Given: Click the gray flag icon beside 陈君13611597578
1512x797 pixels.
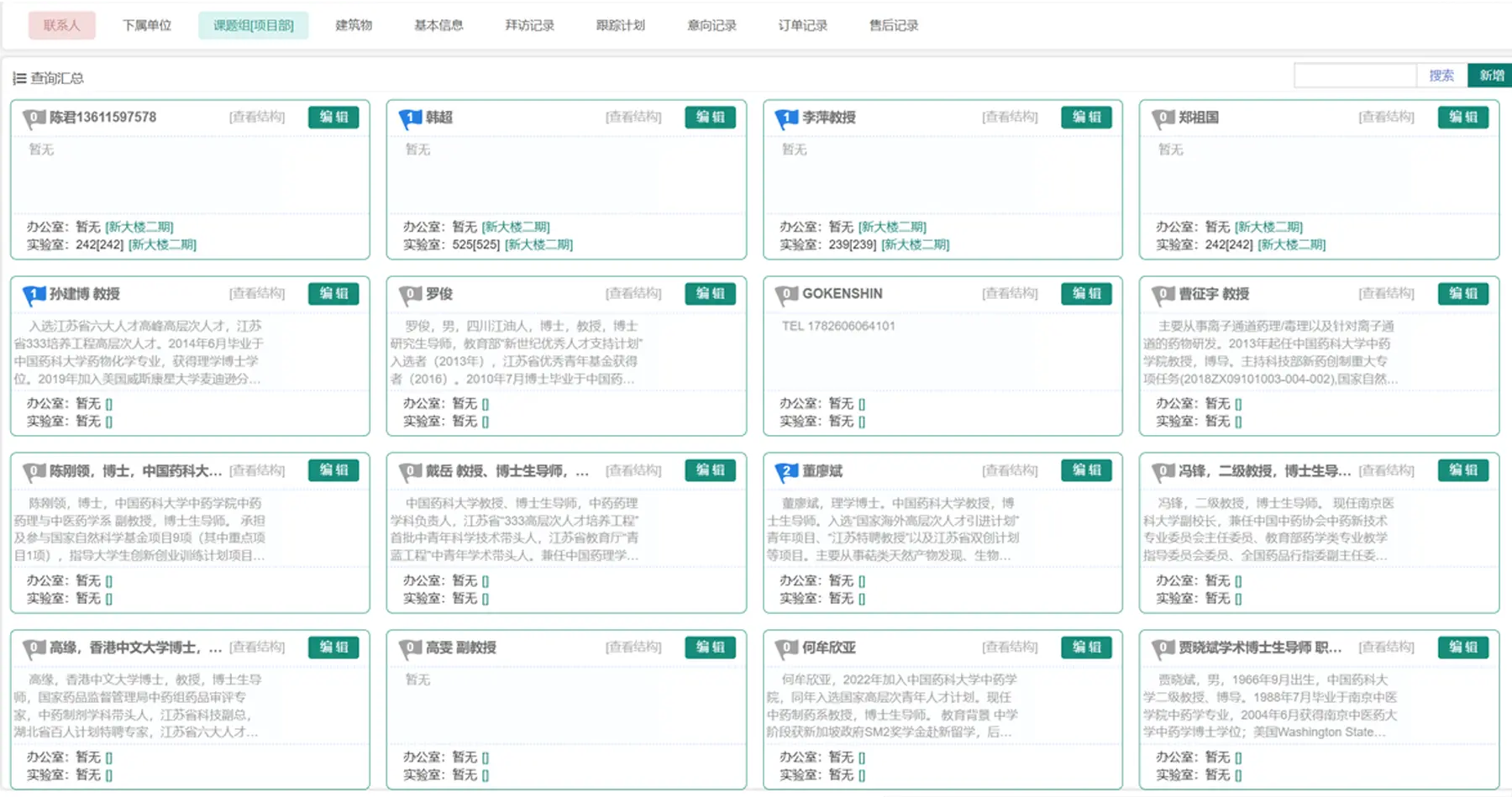Looking at the screenshot, I should point(33,118).
